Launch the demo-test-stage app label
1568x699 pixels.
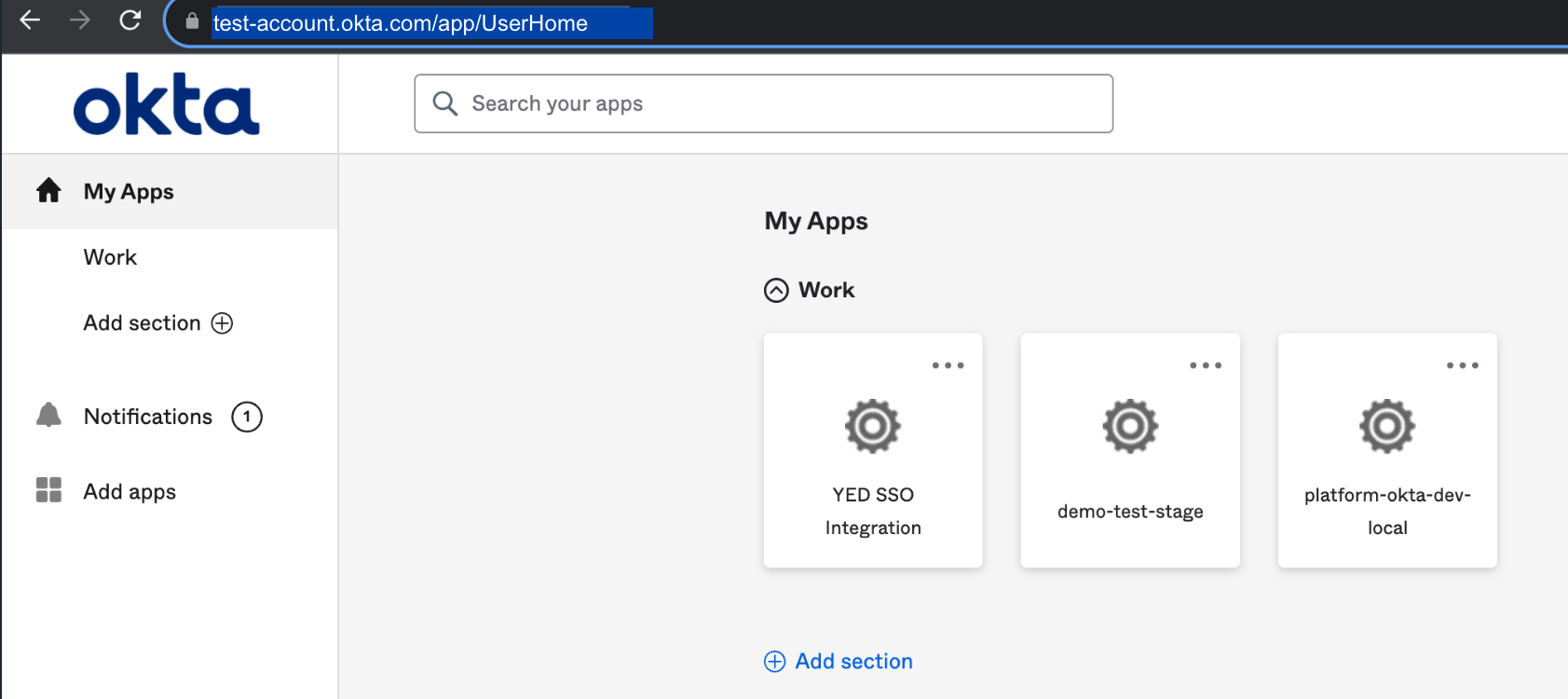1130,511
